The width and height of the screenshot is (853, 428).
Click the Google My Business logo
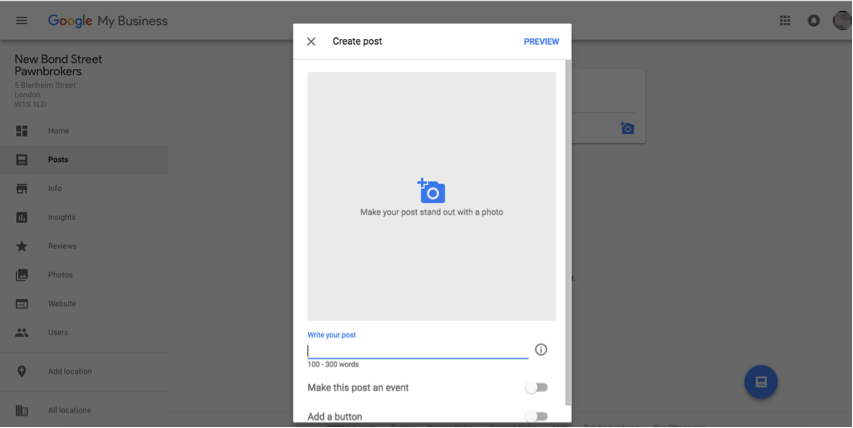108,21
